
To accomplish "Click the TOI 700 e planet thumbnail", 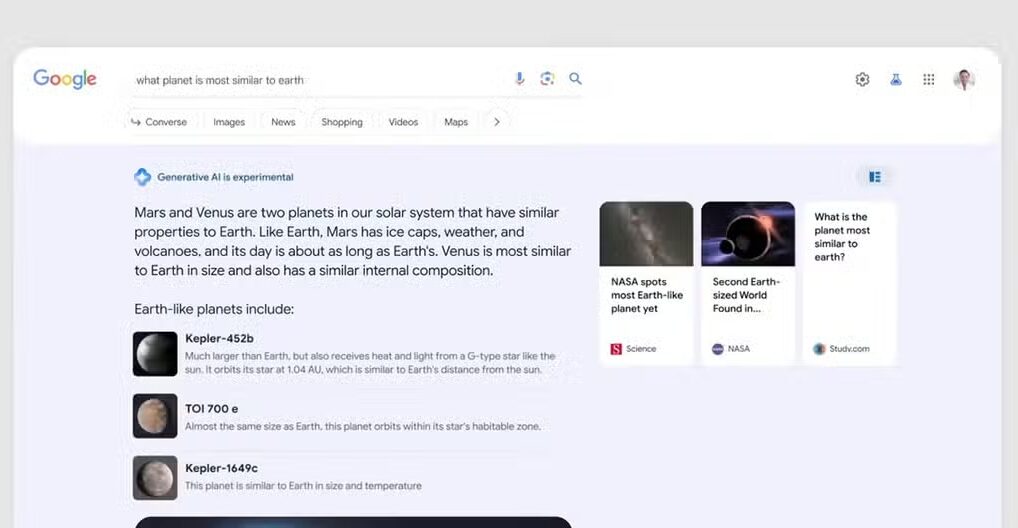I will point(155,416).
